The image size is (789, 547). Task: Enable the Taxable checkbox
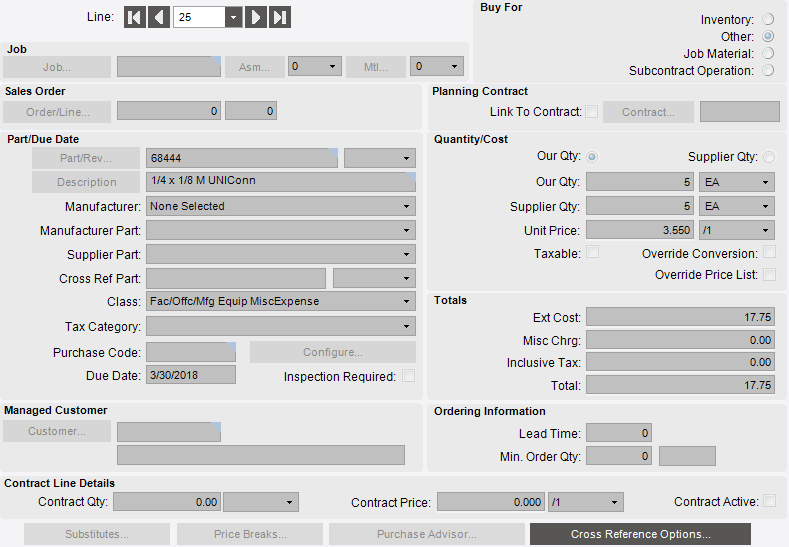(593, 252)
